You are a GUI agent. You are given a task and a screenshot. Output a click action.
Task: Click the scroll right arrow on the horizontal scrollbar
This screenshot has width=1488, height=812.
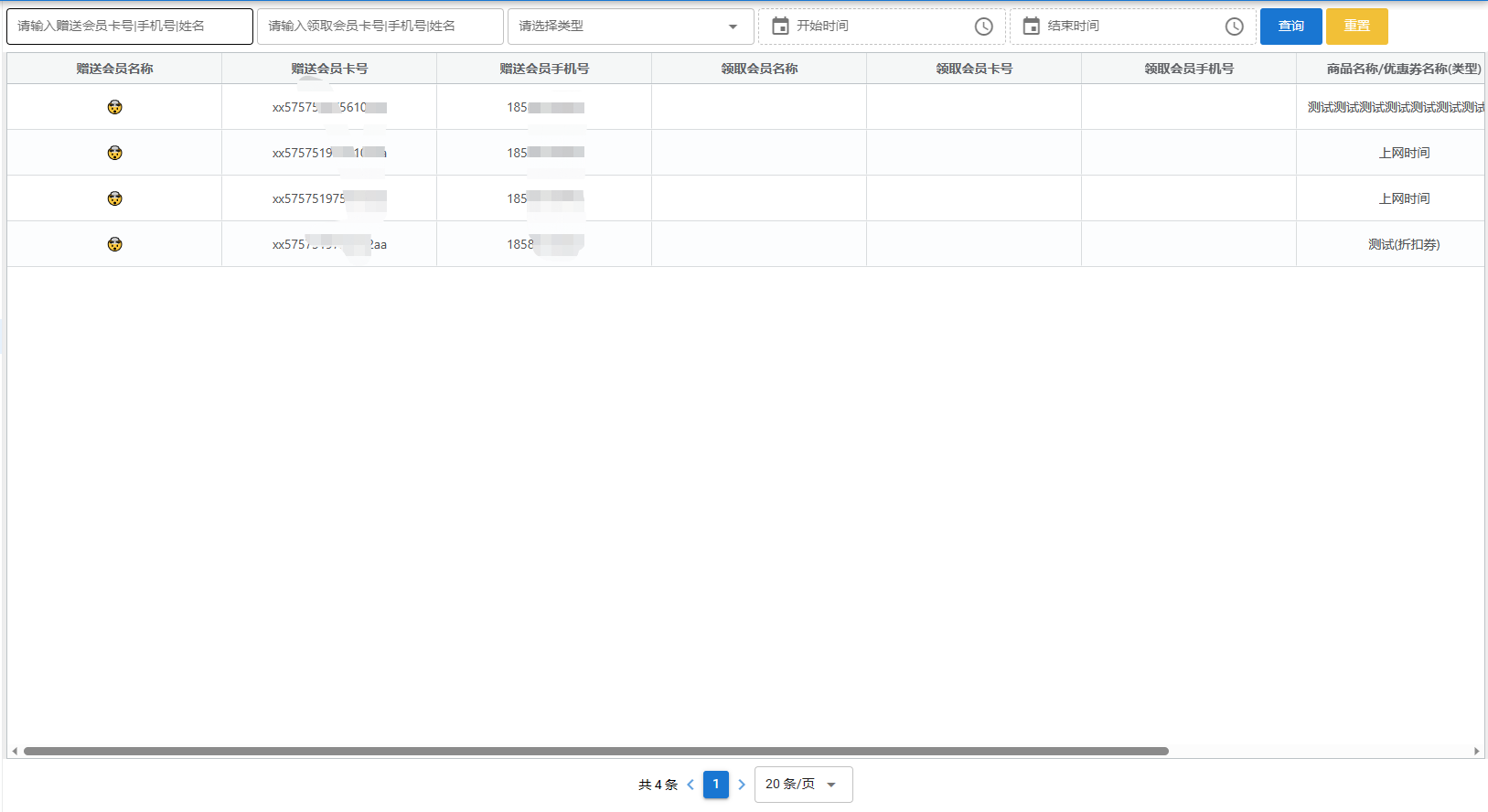pyautogui.click(x=1476, y=752)
